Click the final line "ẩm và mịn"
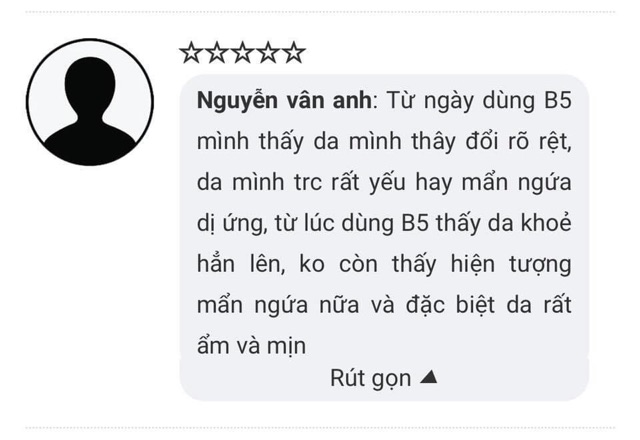 coord(251,346)
